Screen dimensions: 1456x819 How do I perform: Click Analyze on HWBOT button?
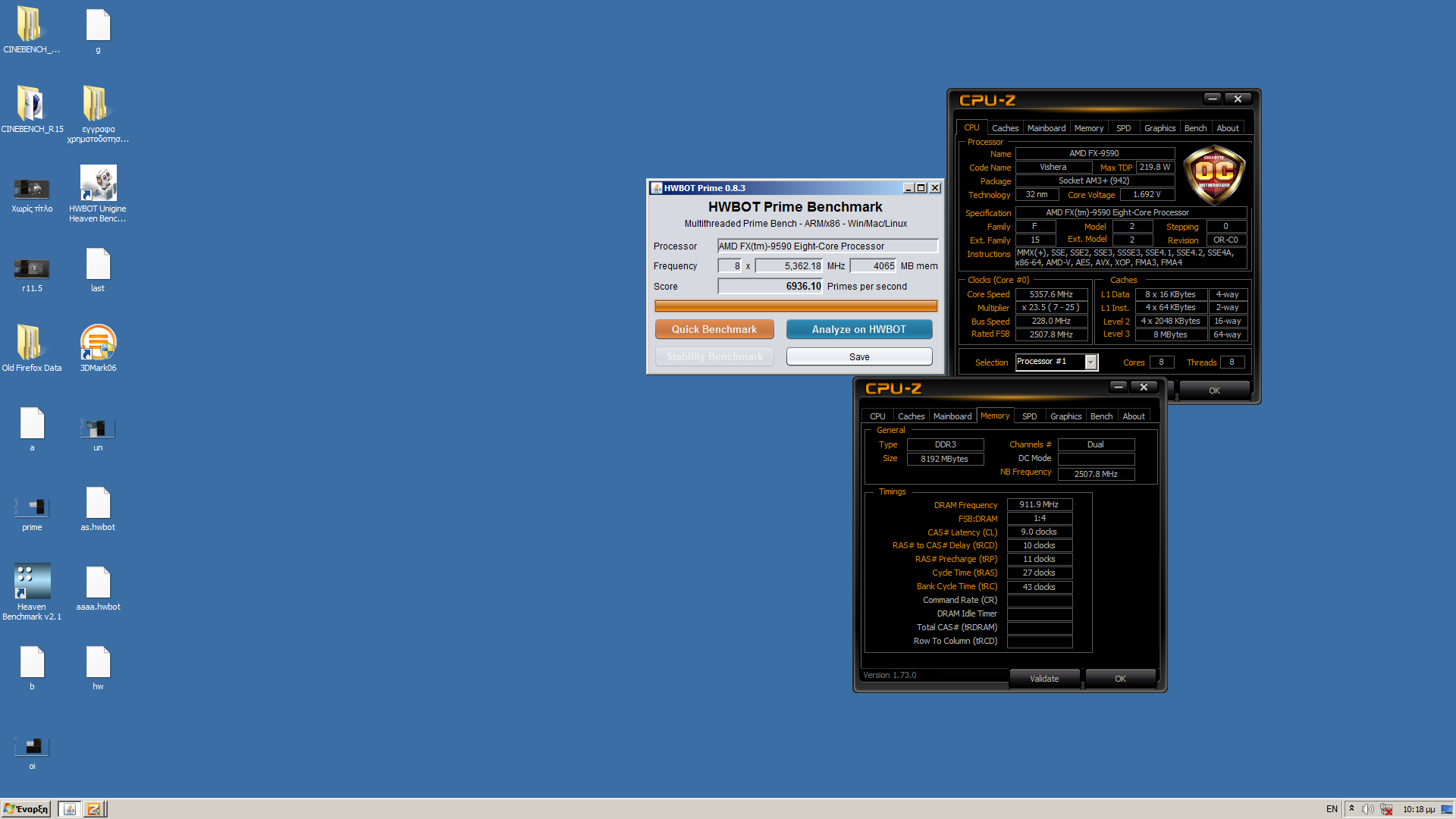(x=858, y=329)
